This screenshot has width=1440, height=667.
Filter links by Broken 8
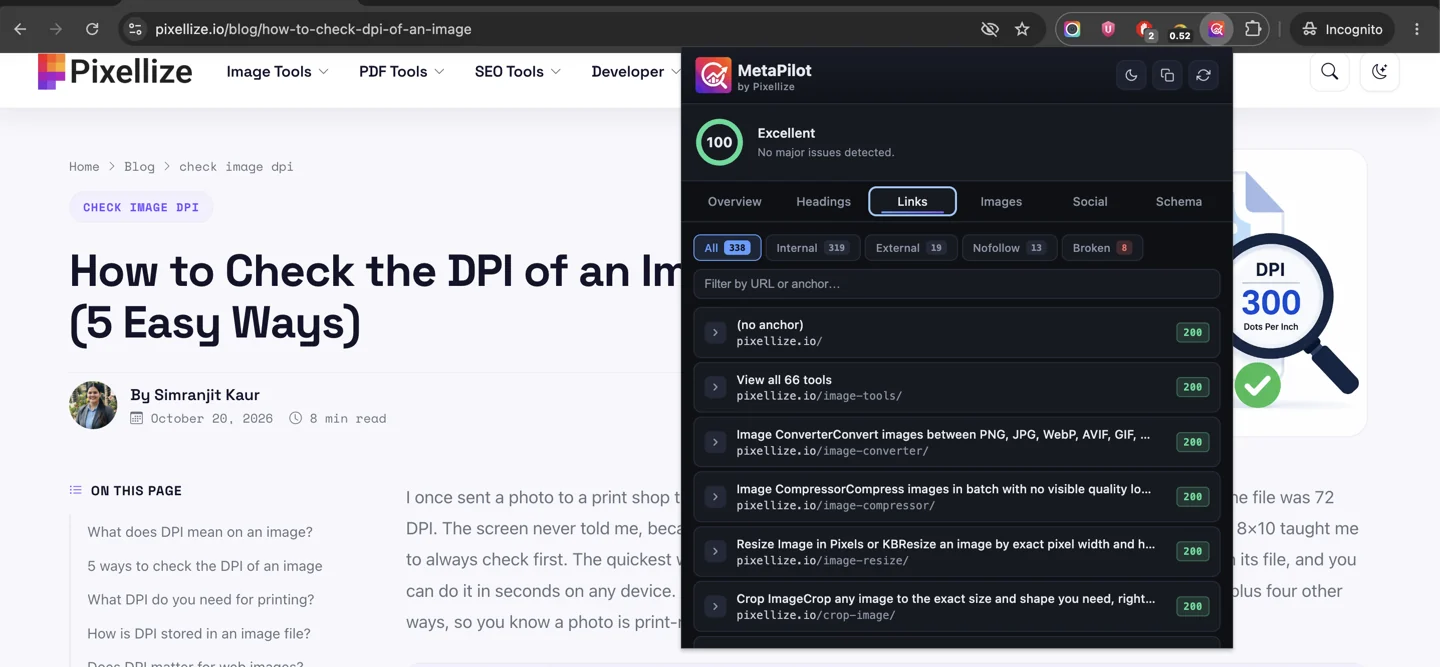pyautogui.click(x=1102, y=247)
